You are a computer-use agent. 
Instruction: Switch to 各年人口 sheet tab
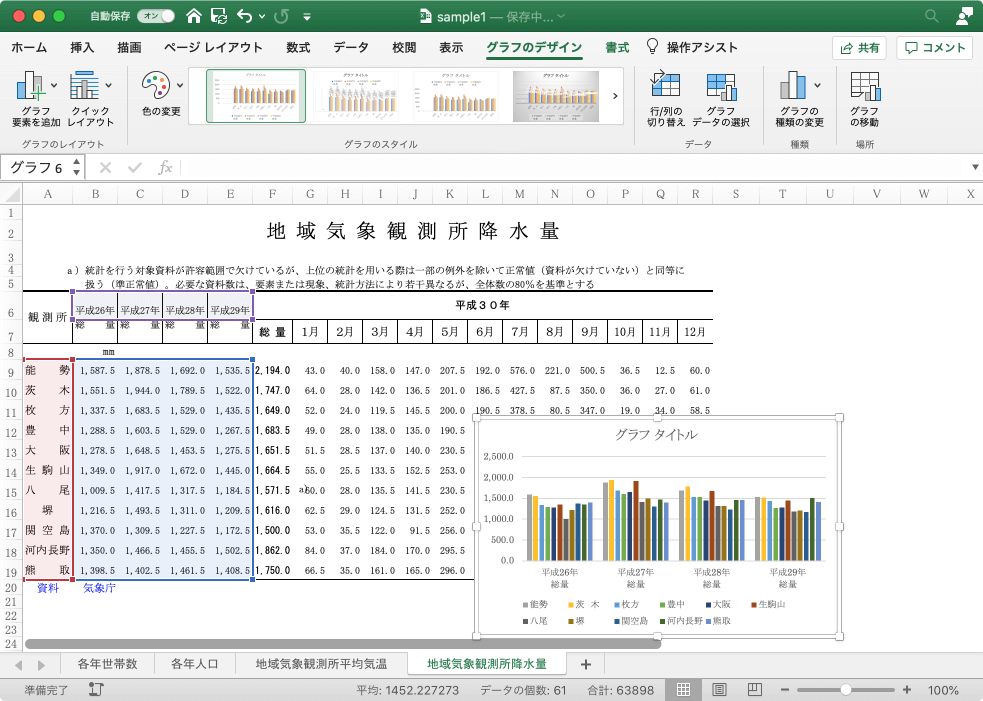point(194,663)
